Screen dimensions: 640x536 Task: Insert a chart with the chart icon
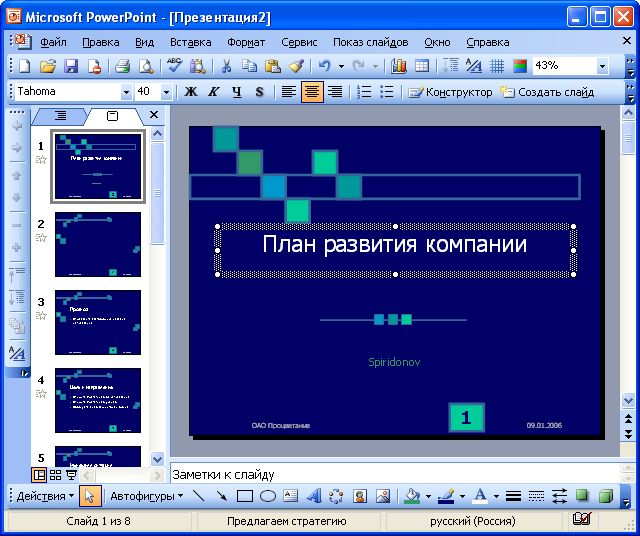tap(399, 66)
